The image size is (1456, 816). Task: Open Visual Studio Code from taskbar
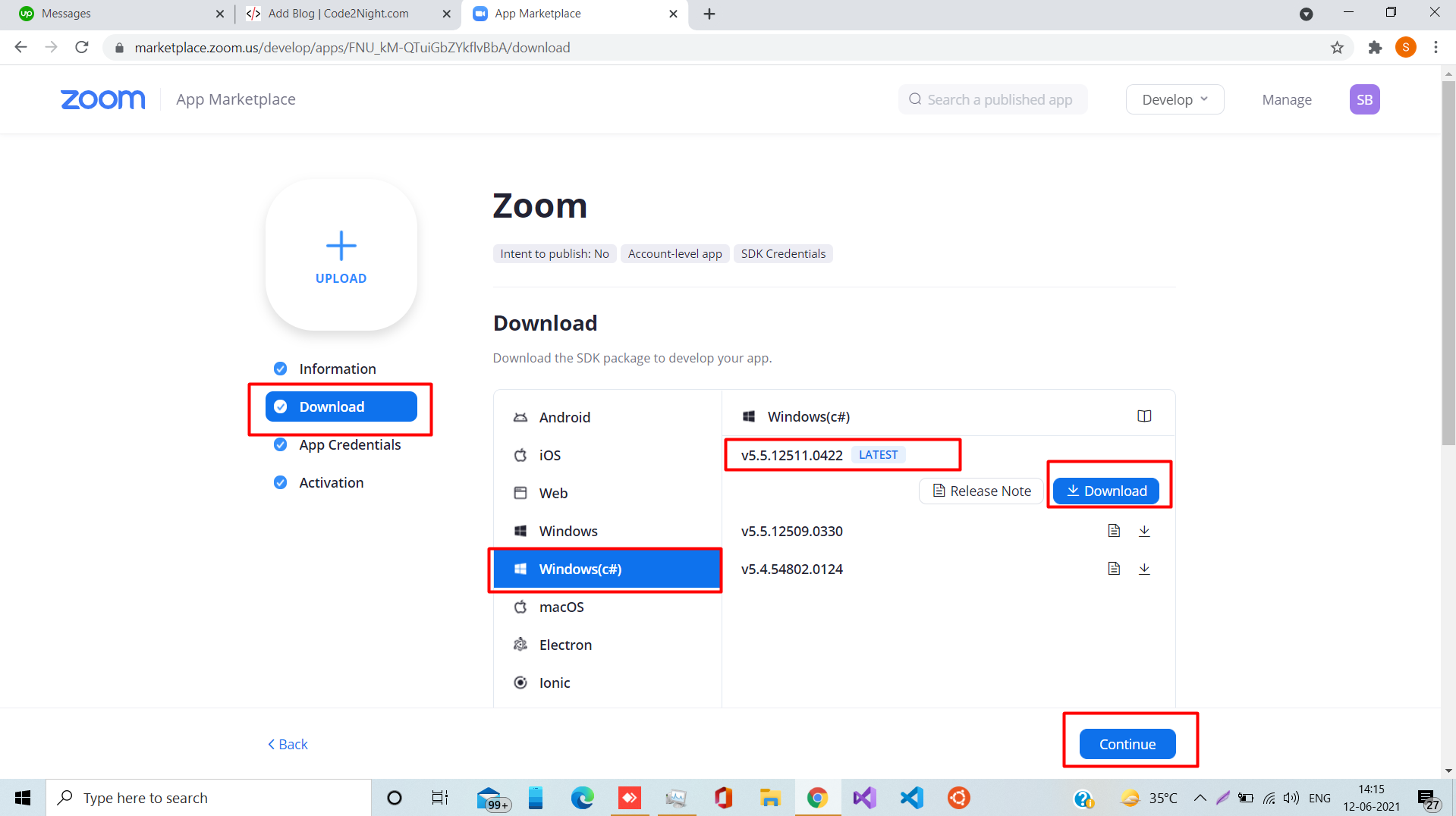pos(911,798)
